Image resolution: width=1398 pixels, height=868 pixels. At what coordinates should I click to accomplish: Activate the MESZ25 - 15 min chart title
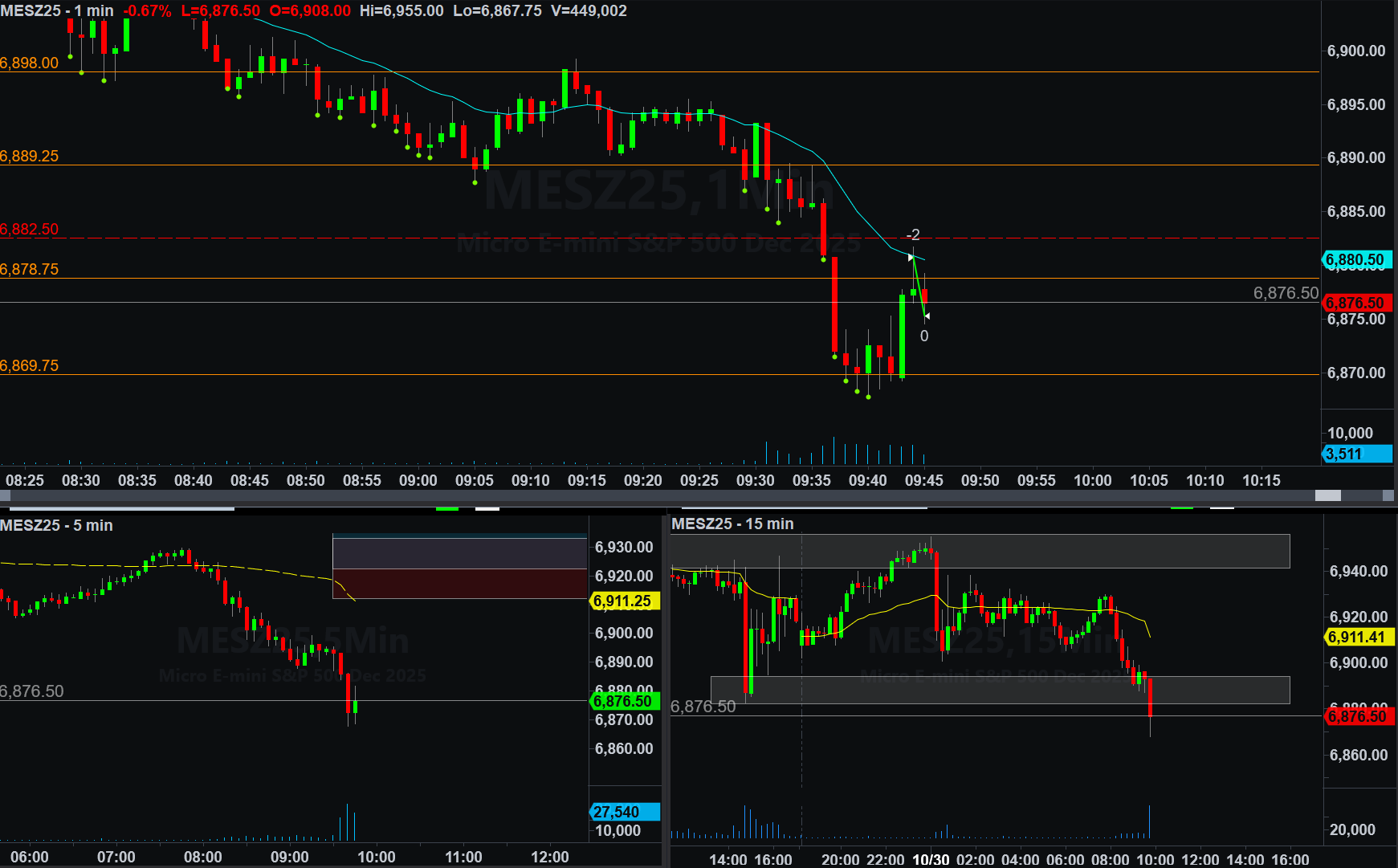[x=732, y=524]
